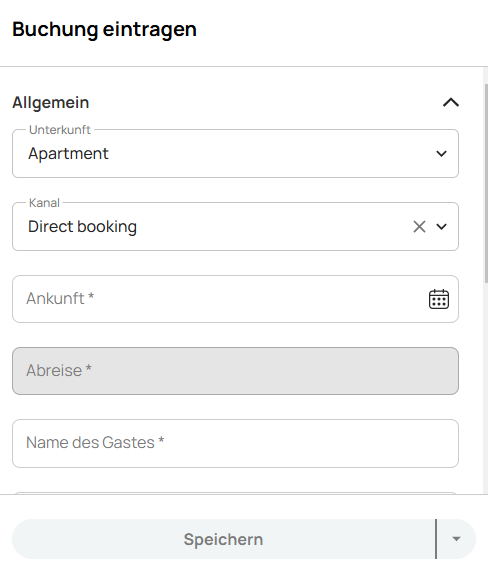
Task: Open the Ankunft calendar date picker icon
Action: point(439,299)
